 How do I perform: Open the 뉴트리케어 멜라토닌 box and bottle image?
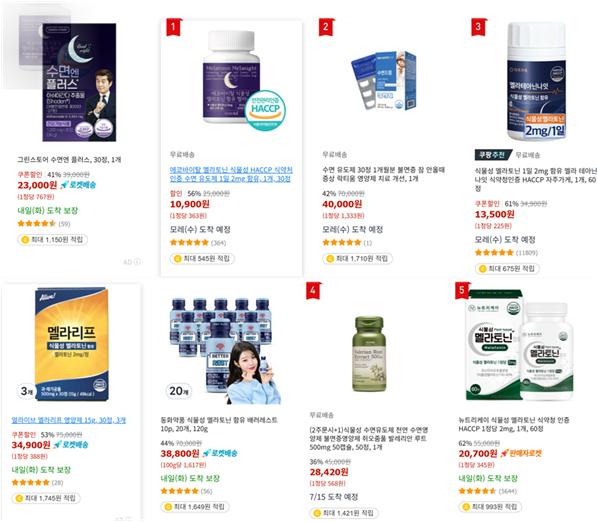coord(520,345)
